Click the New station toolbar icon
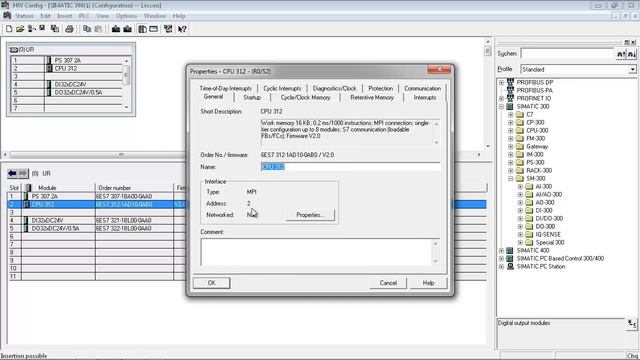 click(9, 29)
